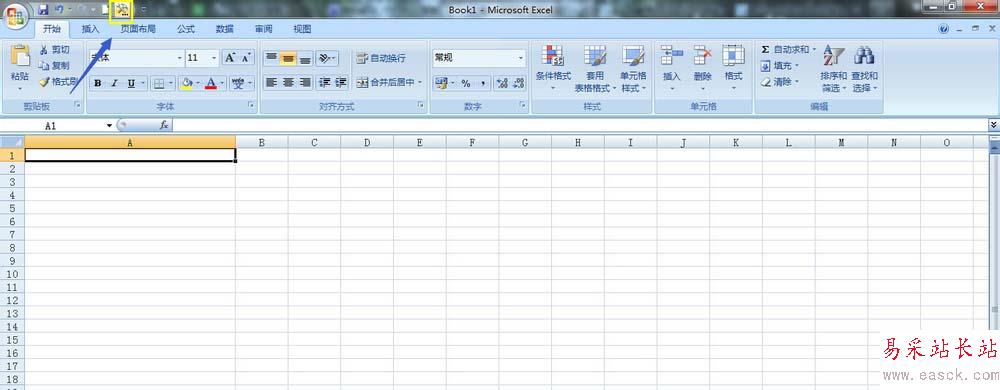Viewport: 1000px width, 390px height.
Task: Open the font name dropdown
Action: point(180,58)
